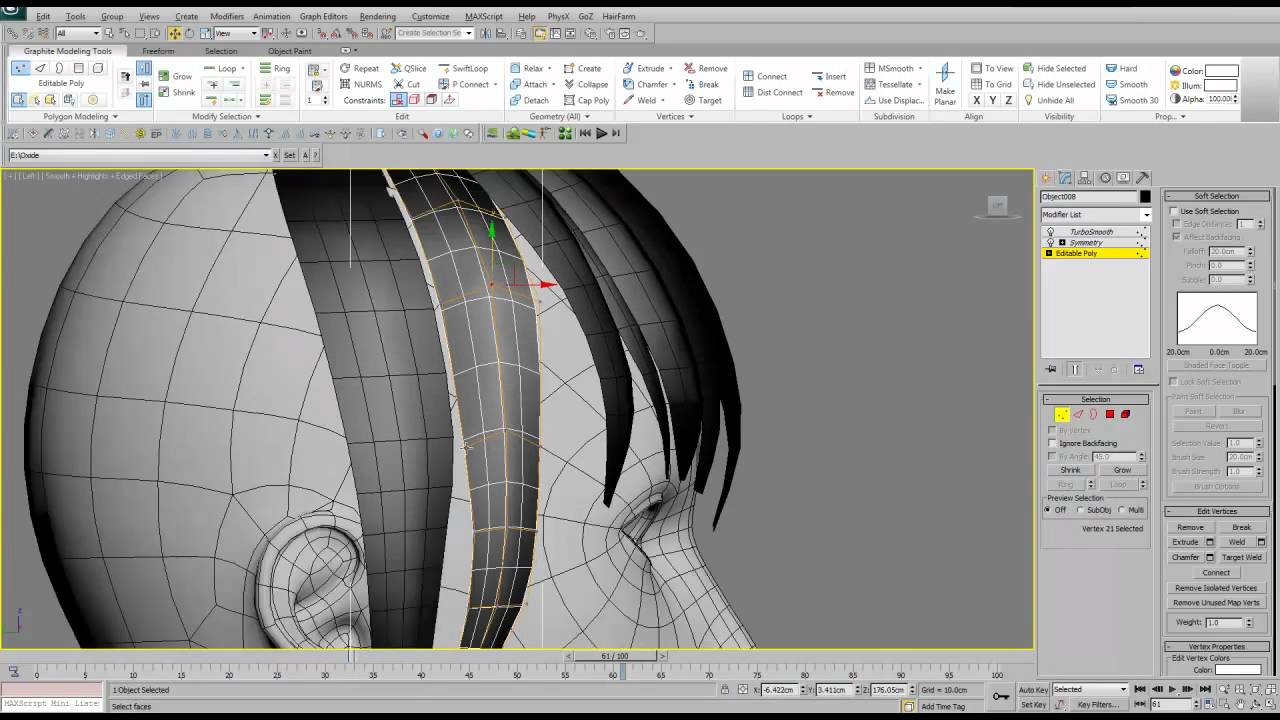
Task: Expand the Modify Selection panel arrow
Action: coord(258,116)
